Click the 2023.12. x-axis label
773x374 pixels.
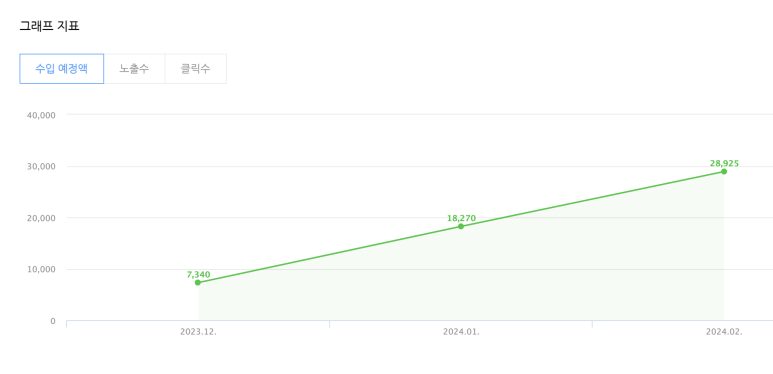(x=198, y=332)
